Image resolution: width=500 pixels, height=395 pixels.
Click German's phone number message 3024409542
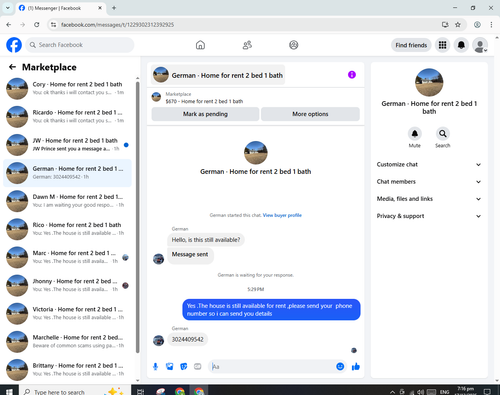(187, 339)
